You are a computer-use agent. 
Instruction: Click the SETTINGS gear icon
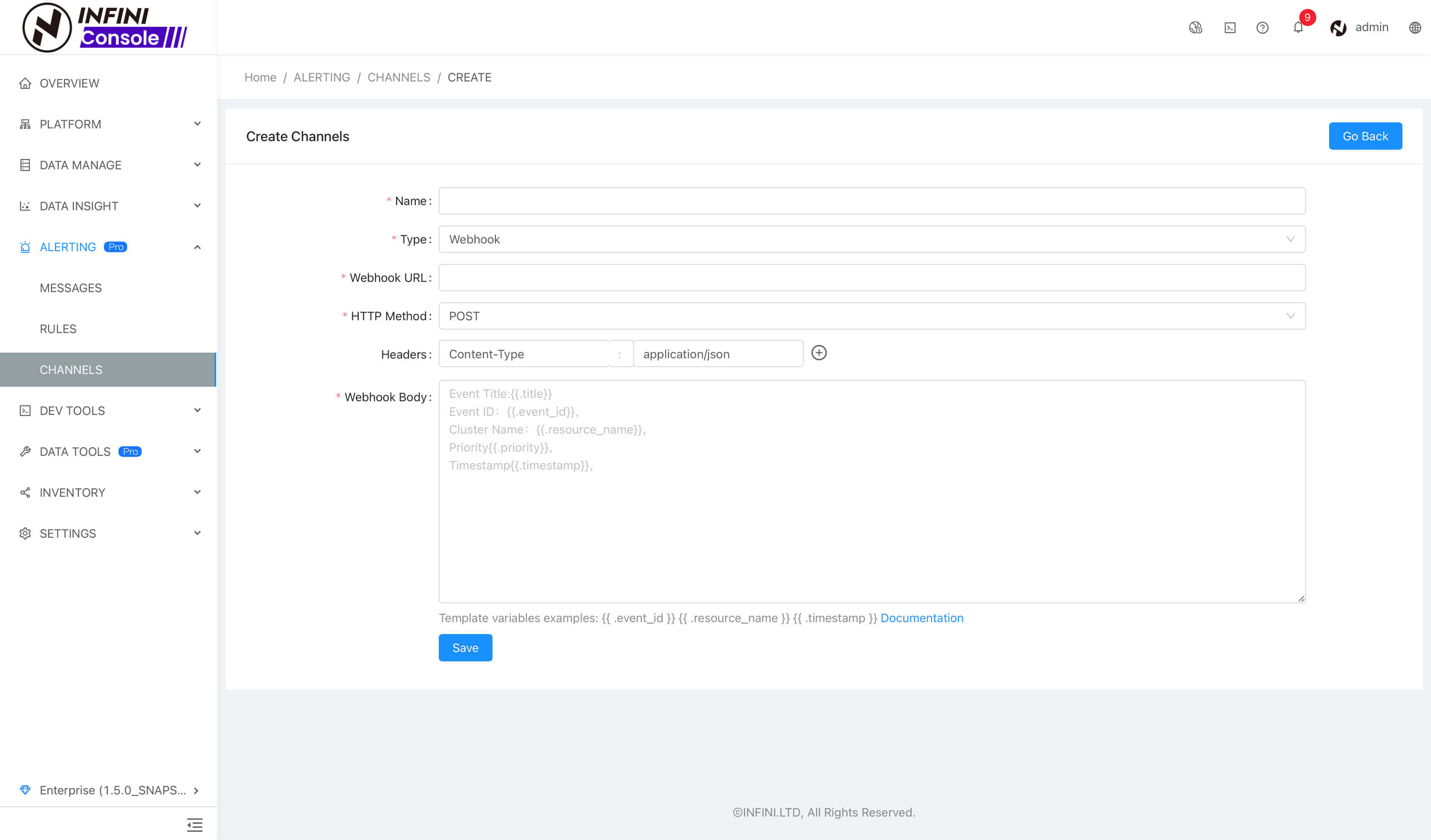click(x=25, y=533)
